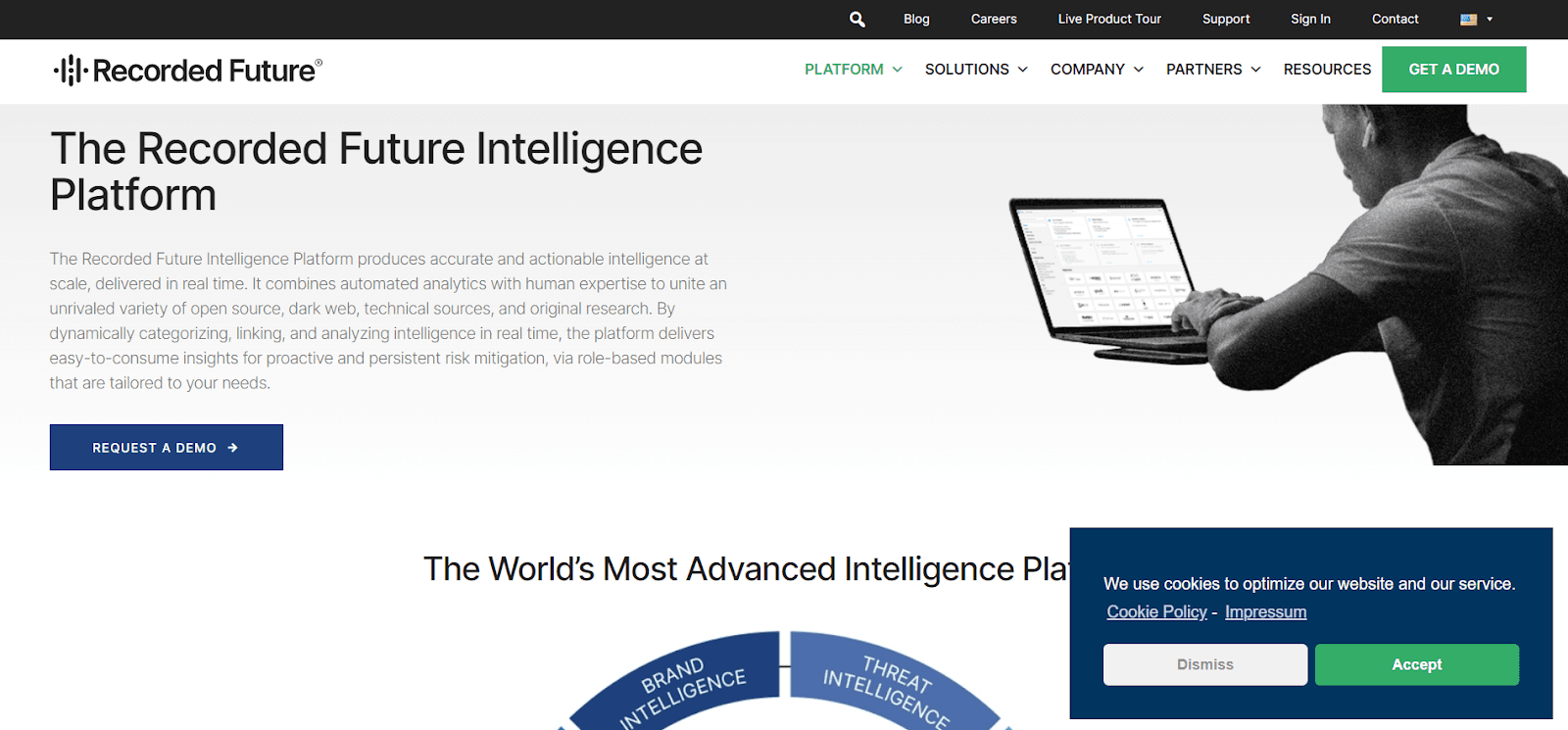Open the SOLUTIONS nav item
Viewport: 1568px width, 730px height.
[x=966, y=70]
